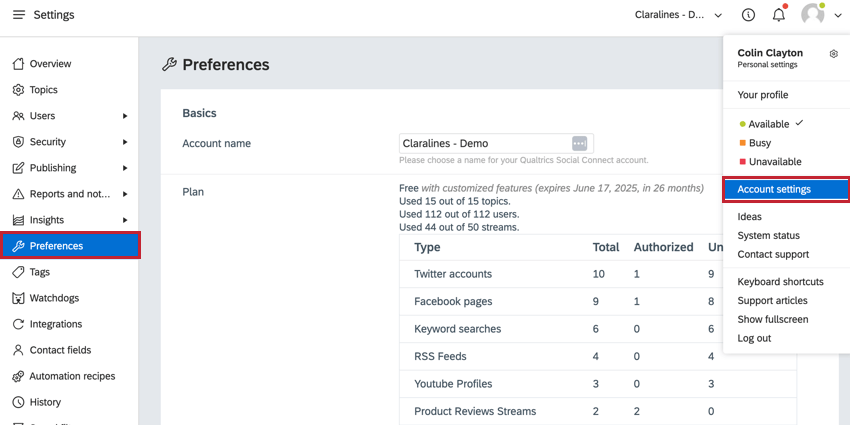Click the Watchdogs dog icon

coord(18,298)
